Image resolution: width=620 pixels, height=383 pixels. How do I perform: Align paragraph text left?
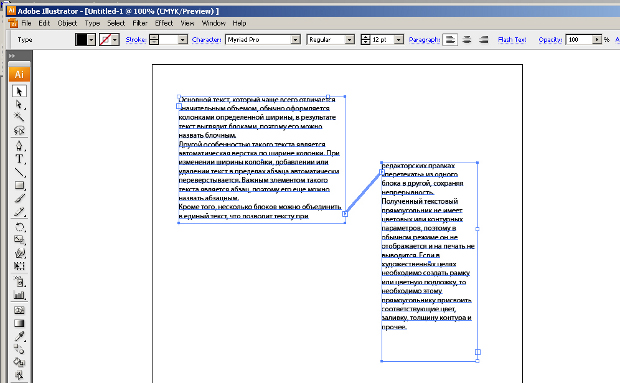pyautogui.click(x=450, y=40)
